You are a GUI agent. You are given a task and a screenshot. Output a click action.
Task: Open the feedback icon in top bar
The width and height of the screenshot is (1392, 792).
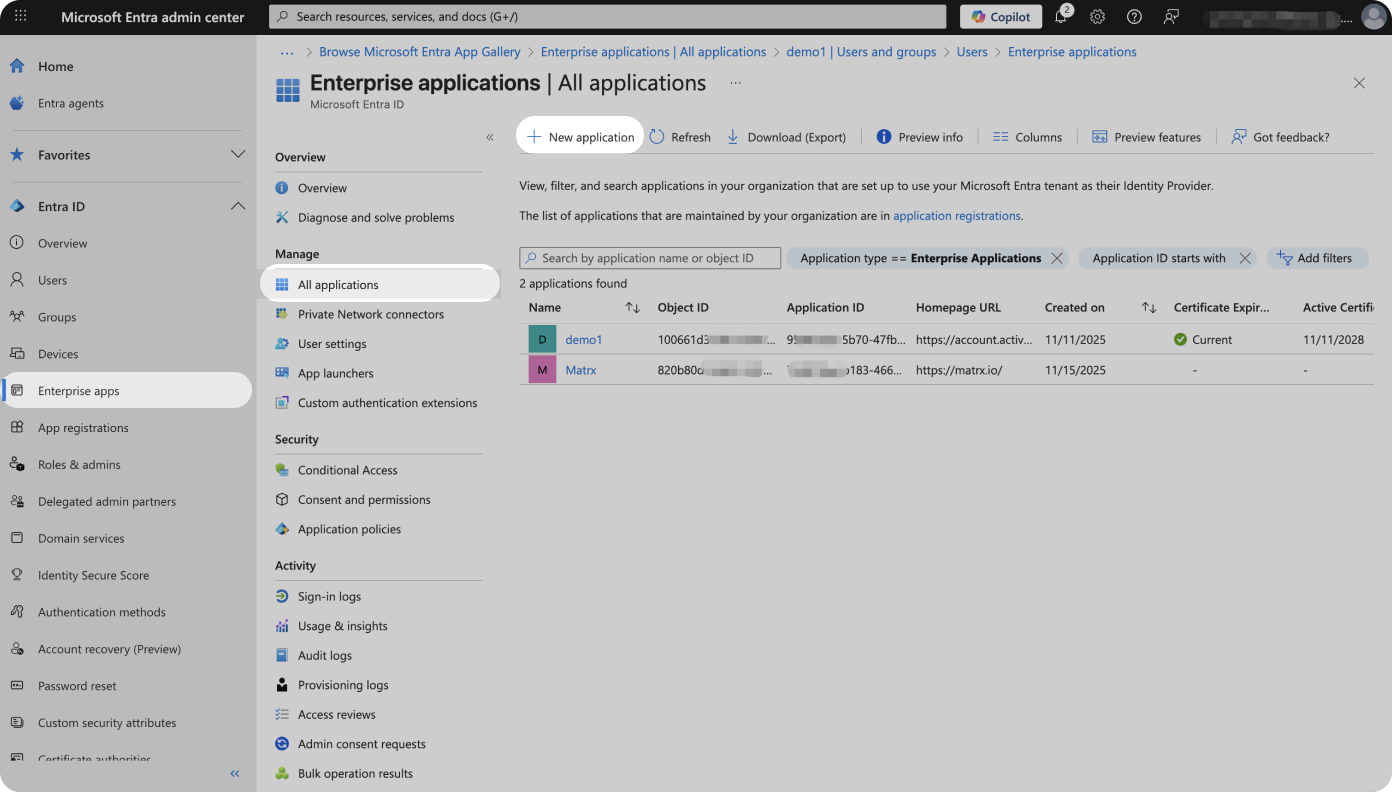tap(1171, 17)
